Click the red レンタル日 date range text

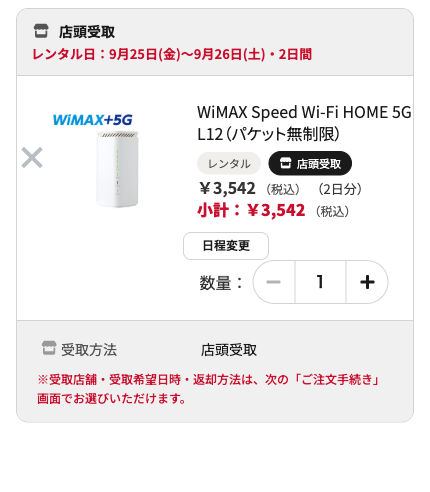(x=172, y=54)
